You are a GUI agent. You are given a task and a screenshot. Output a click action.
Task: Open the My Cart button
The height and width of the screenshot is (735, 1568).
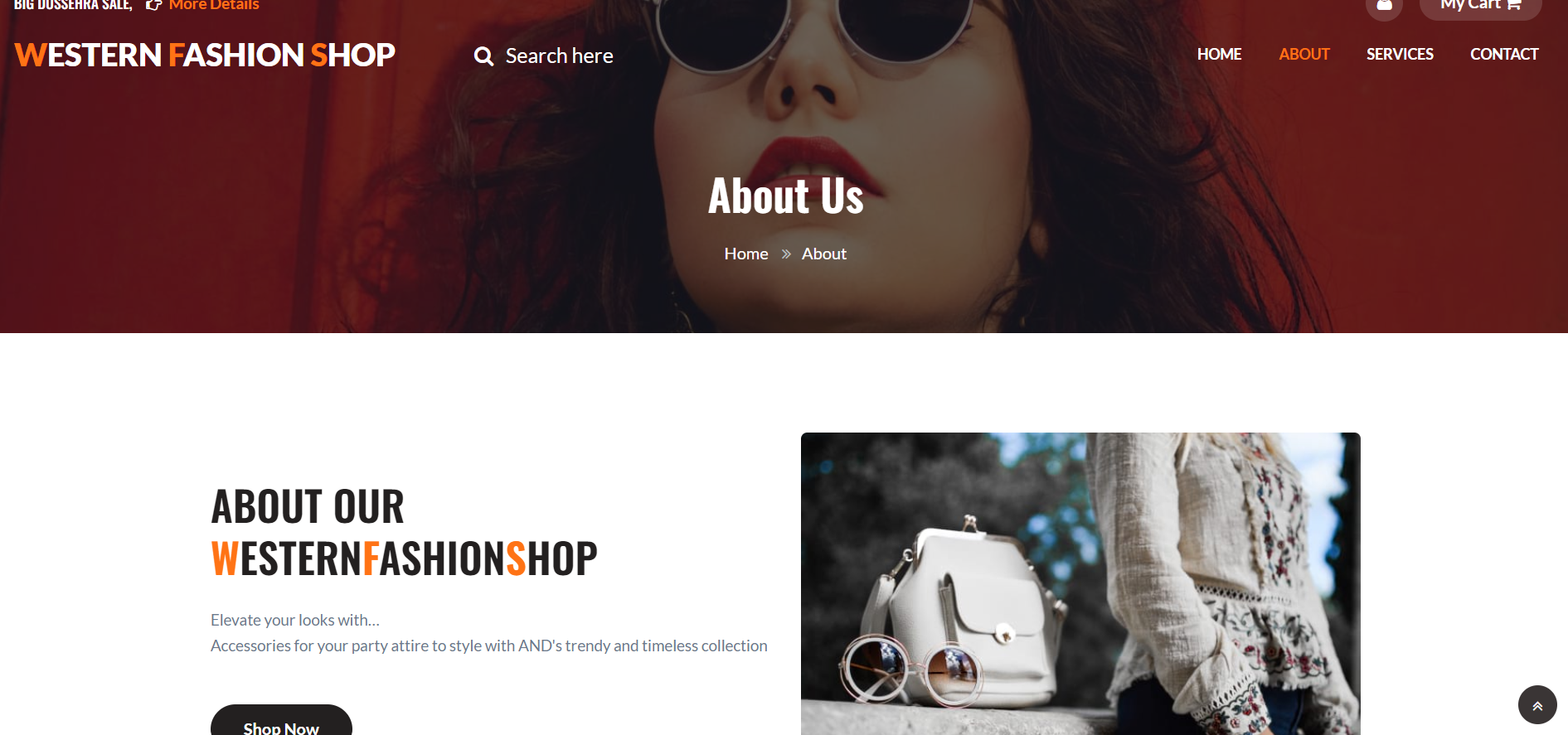(x=1480, y=6)
